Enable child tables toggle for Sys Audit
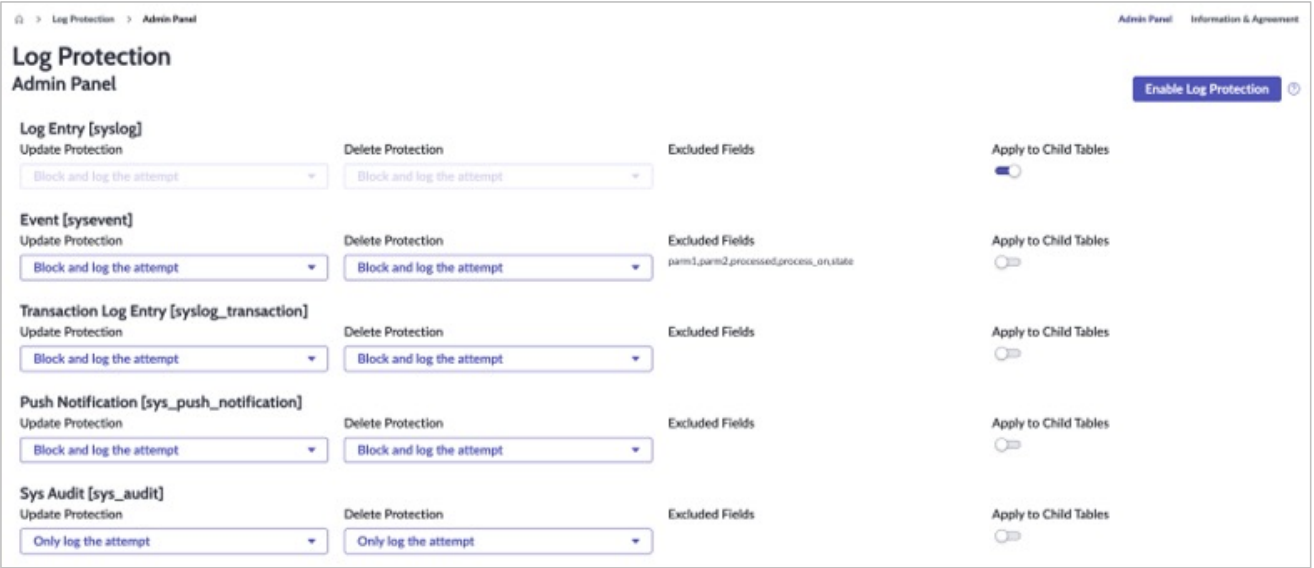 [x=1006, y=537]
